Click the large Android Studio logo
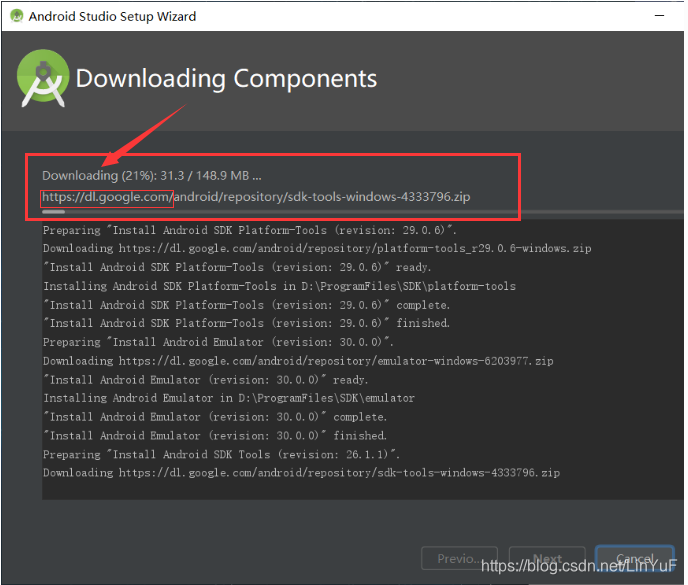This screenshot has height=585, width=688. 43,78
